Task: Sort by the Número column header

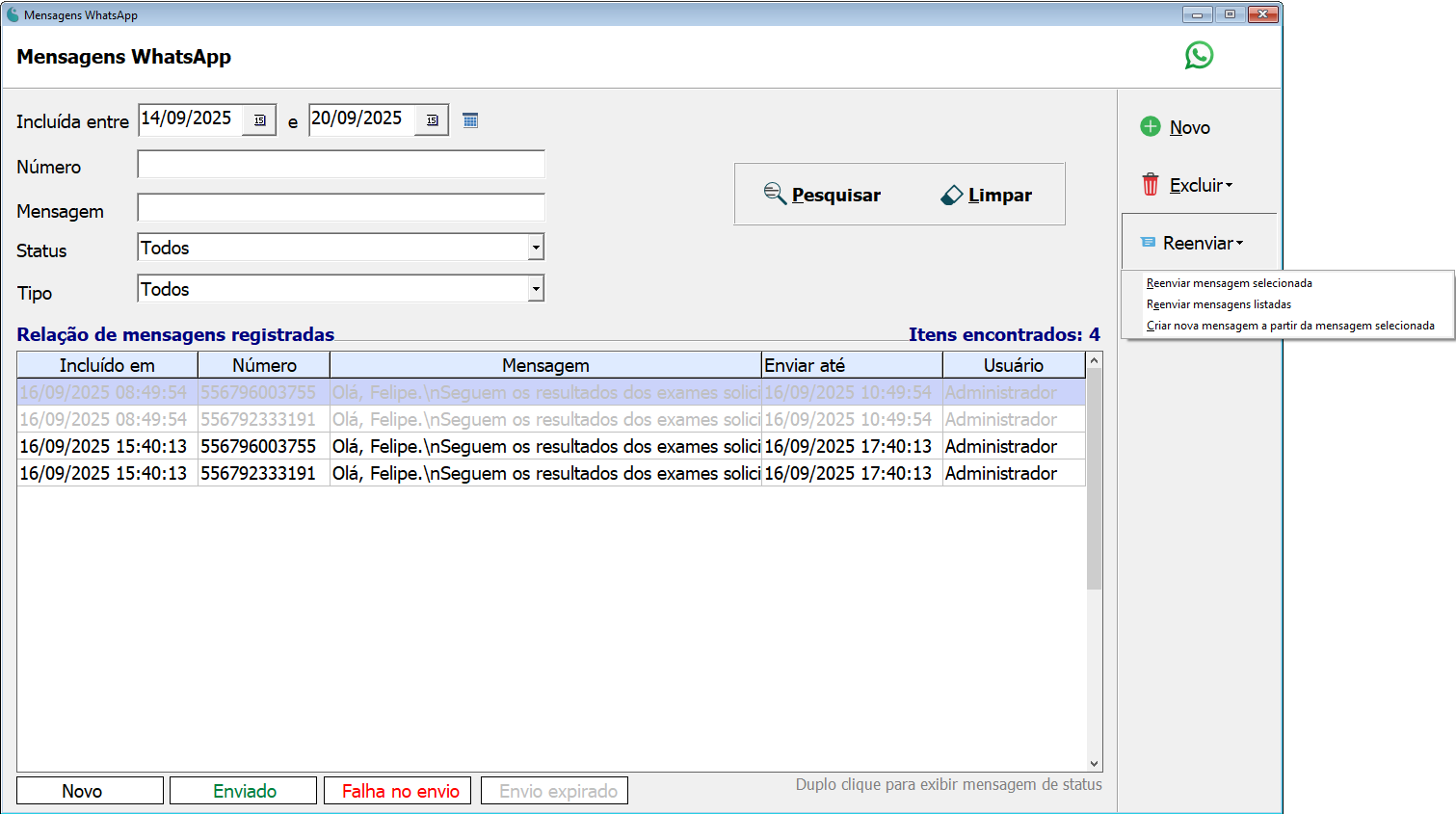Action: (x=264, y=365)
